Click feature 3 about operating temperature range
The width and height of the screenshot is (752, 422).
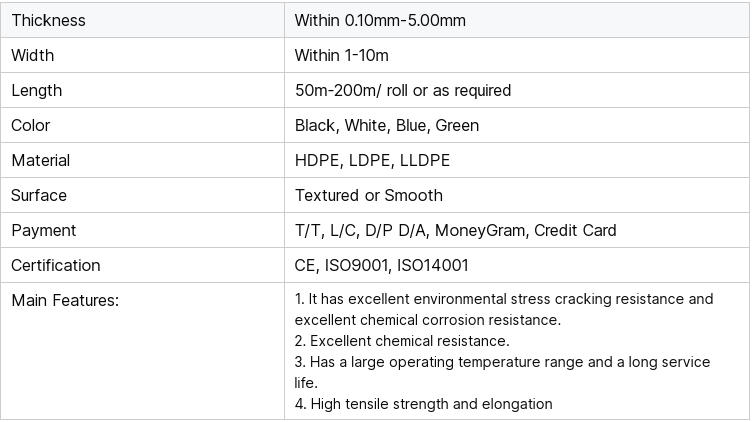coord(502,372)
